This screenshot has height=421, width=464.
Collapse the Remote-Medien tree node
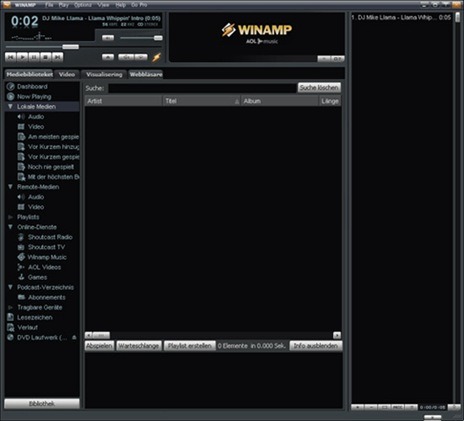click(10, 187)
